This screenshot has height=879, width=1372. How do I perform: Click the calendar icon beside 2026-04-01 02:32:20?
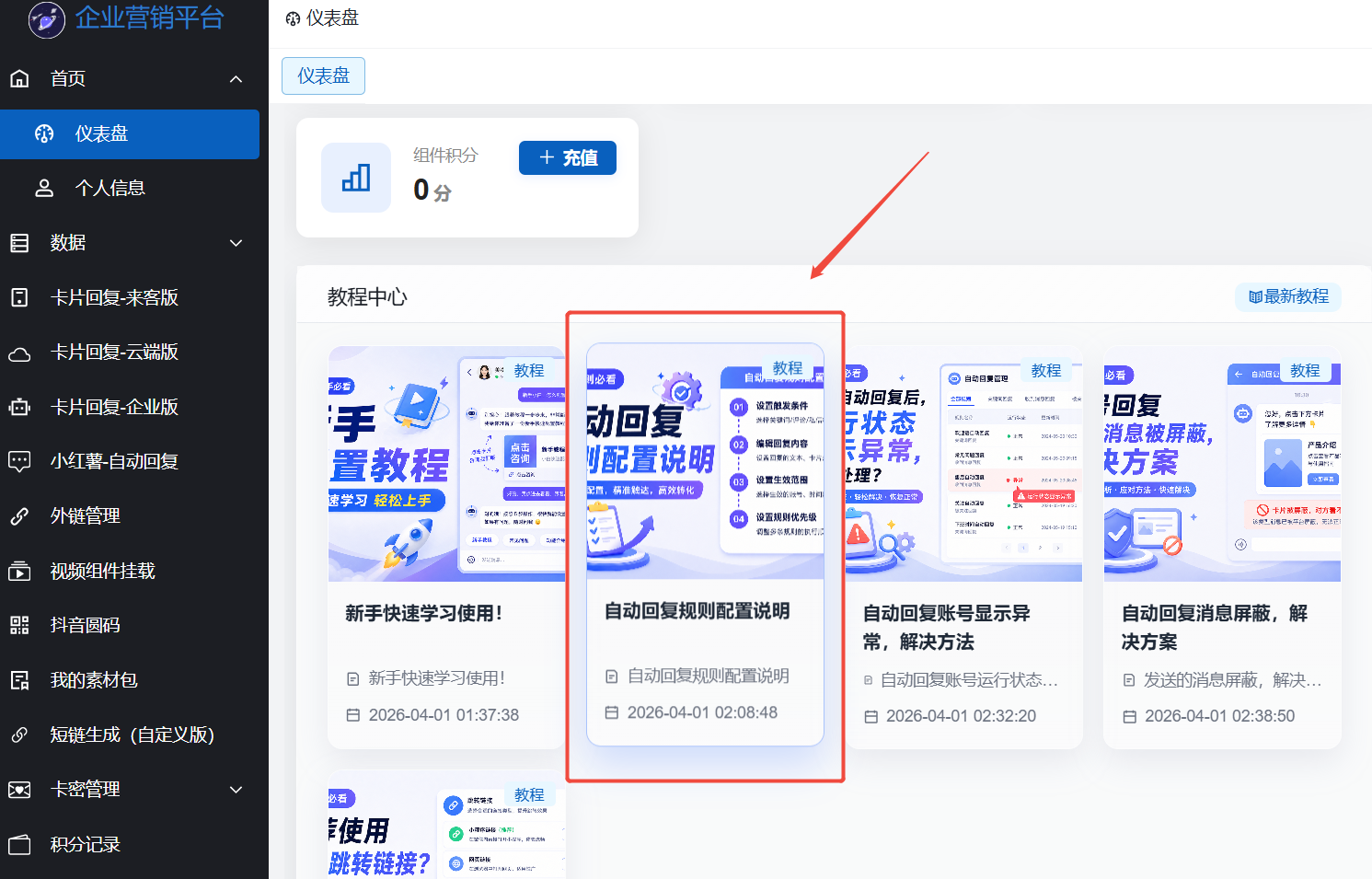[x=870, y=716]
